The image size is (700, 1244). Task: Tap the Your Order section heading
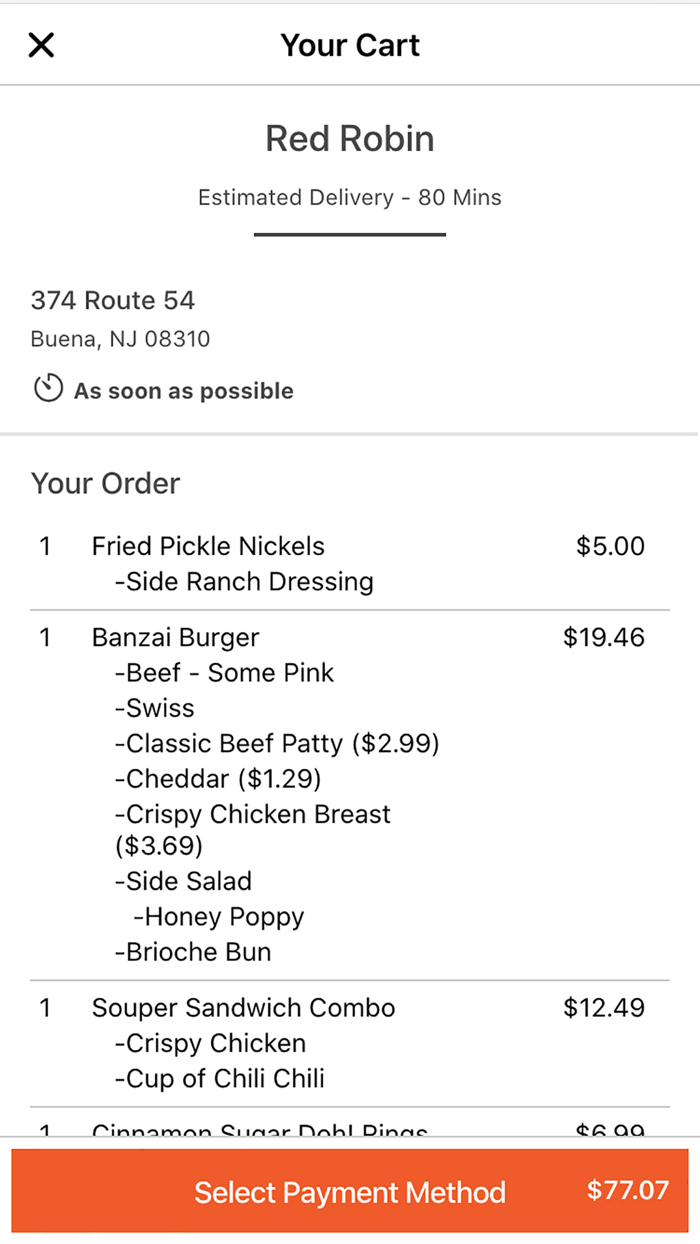[105, 483]
